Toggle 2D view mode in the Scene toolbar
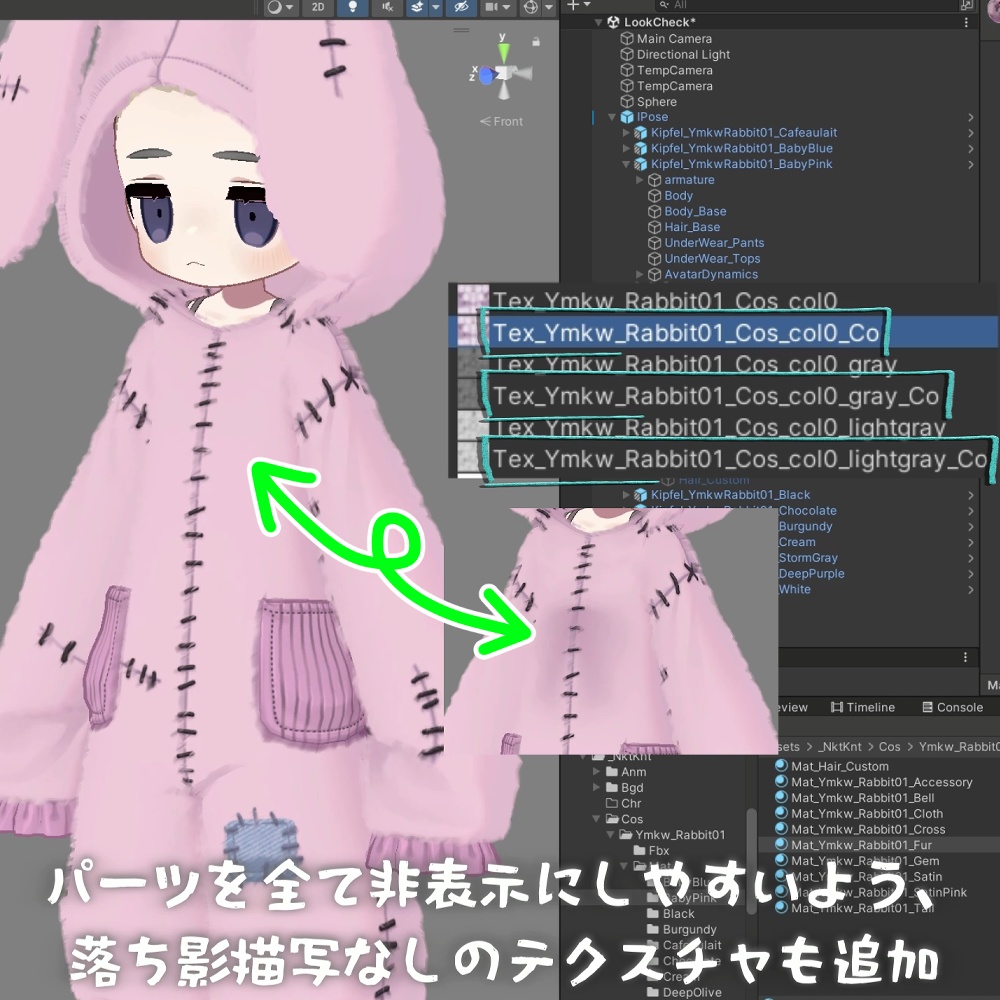The height and width of the screenshot is (1000, 1000). click(318, 7)
